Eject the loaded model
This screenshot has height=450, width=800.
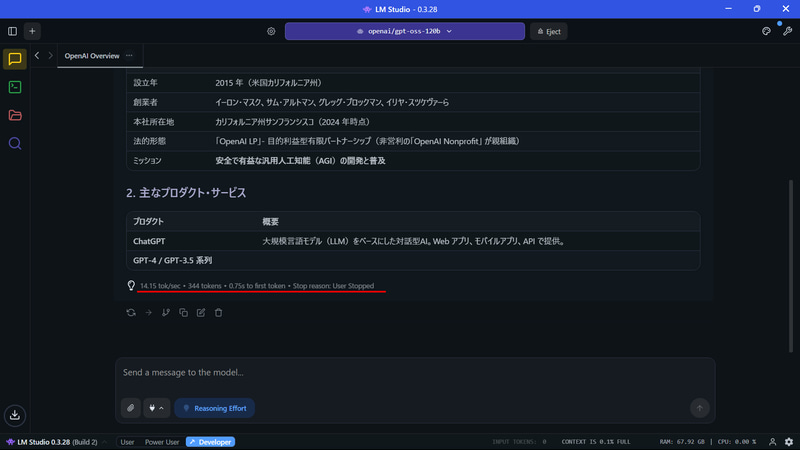click(548, 31)
